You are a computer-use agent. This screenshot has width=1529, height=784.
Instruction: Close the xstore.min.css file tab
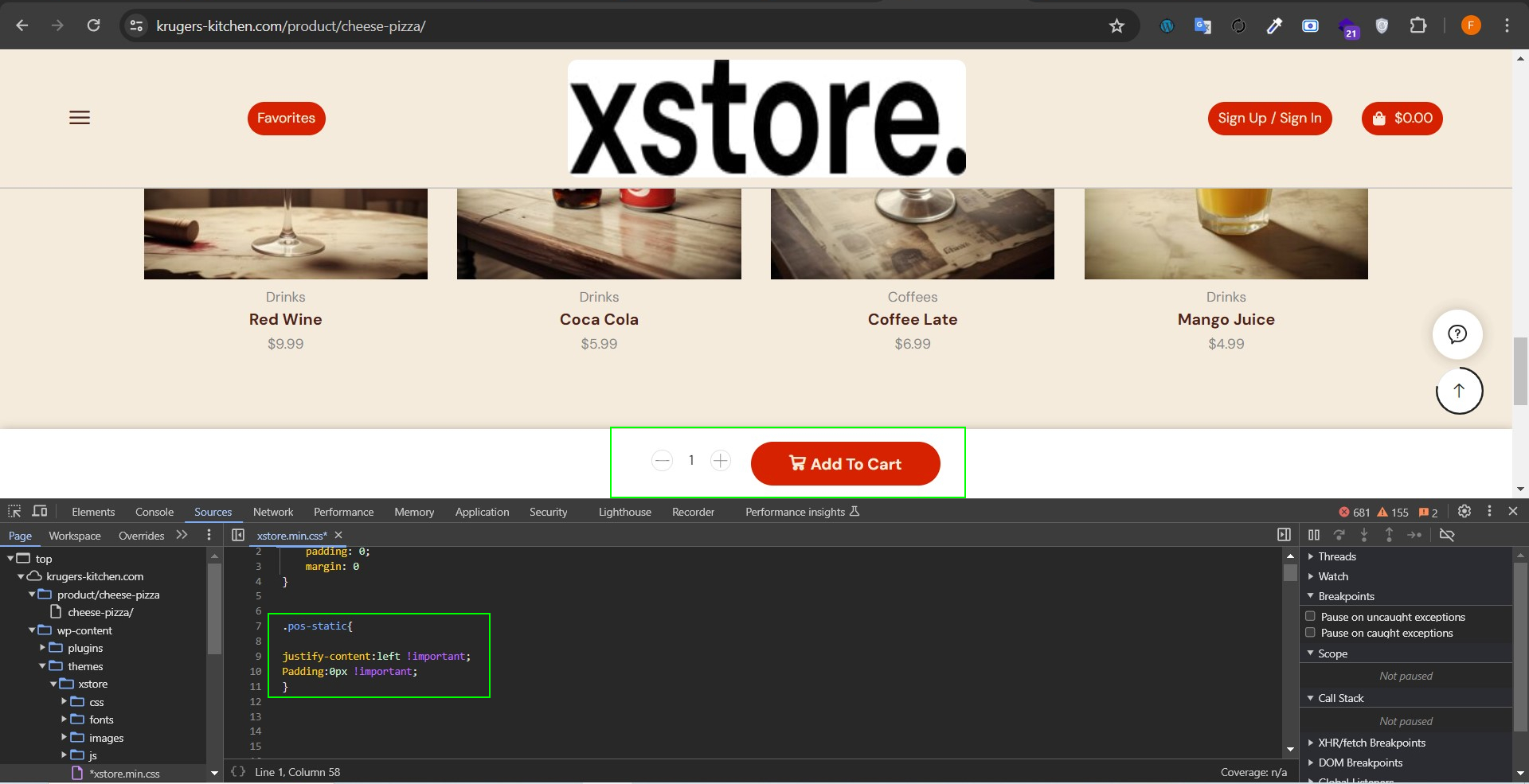338,535
